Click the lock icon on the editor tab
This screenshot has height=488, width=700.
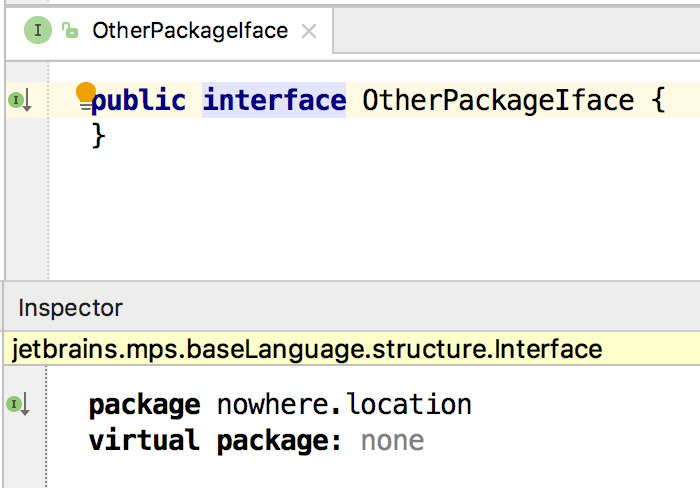pyautogui.click(x=69, y=31)
